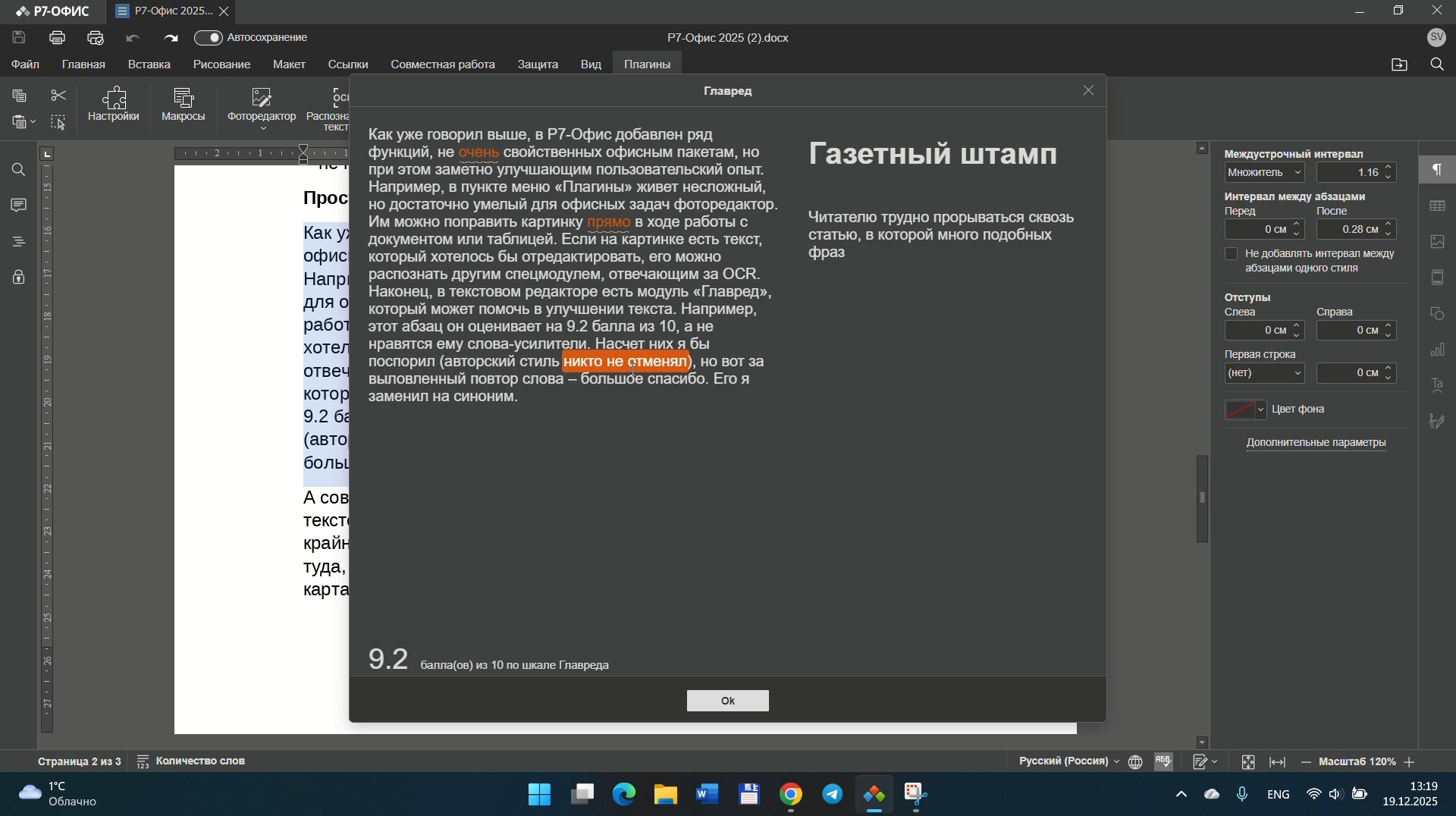Open the Дополнительные параметры link

point(1316,443)
